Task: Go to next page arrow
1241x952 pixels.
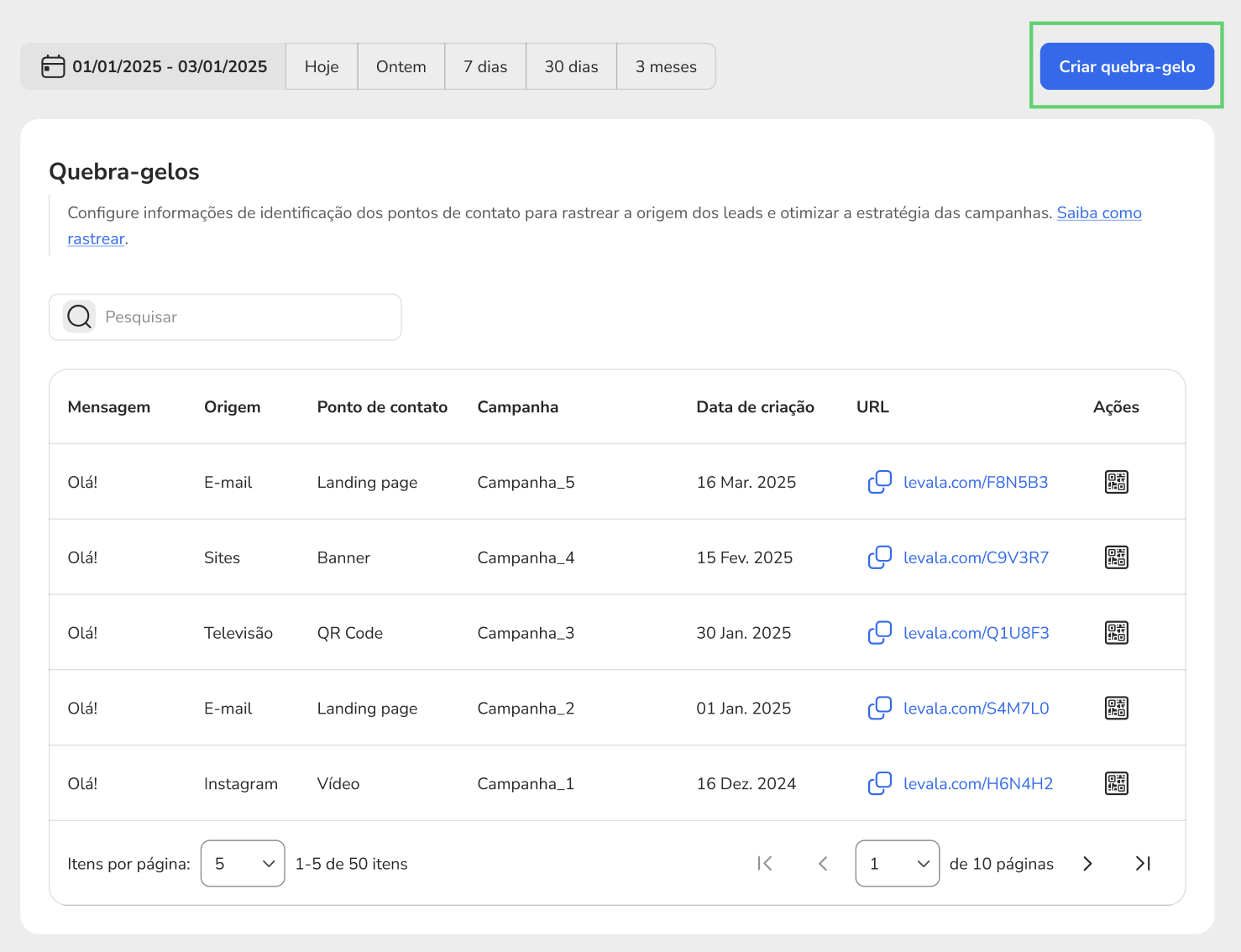Action: pos(1087,863)
